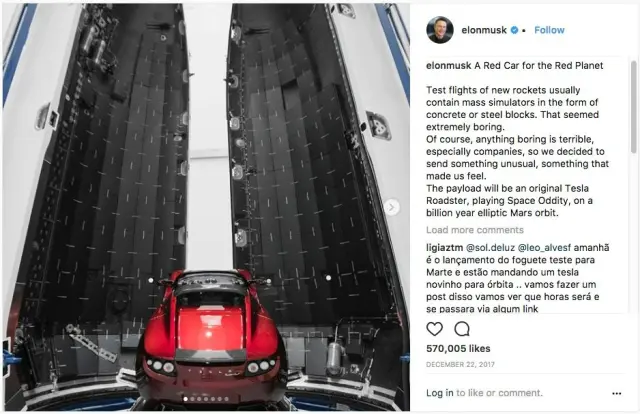
Task: Follow the elonmusk account
Action: (x=549, y=30)
